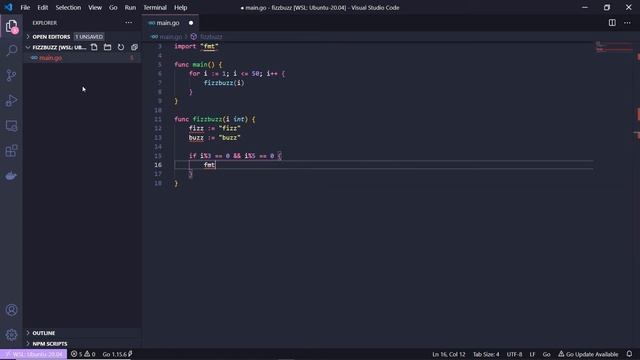Click the fizz := "fizz" line
640x360 pixels.
pyautogui.click(x=215, y=129)
